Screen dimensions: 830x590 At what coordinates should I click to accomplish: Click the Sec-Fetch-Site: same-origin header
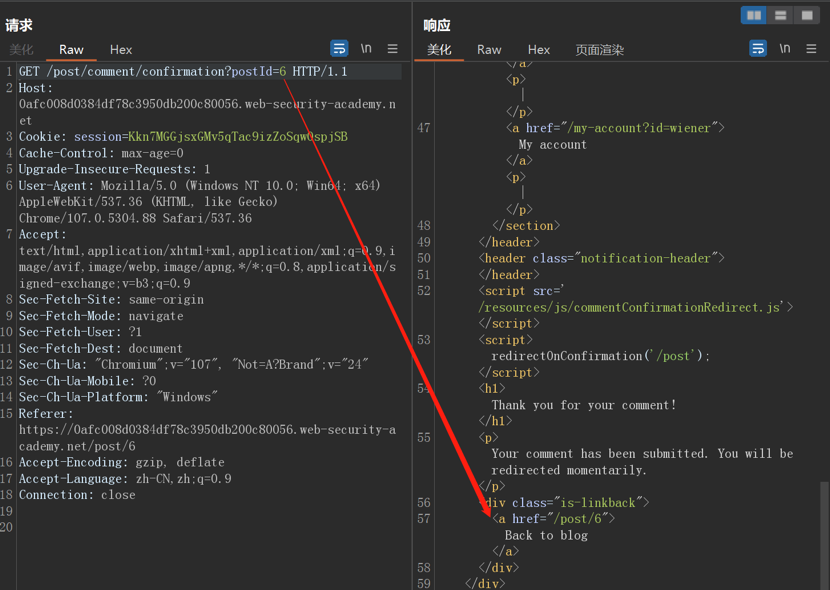[111, 299]
